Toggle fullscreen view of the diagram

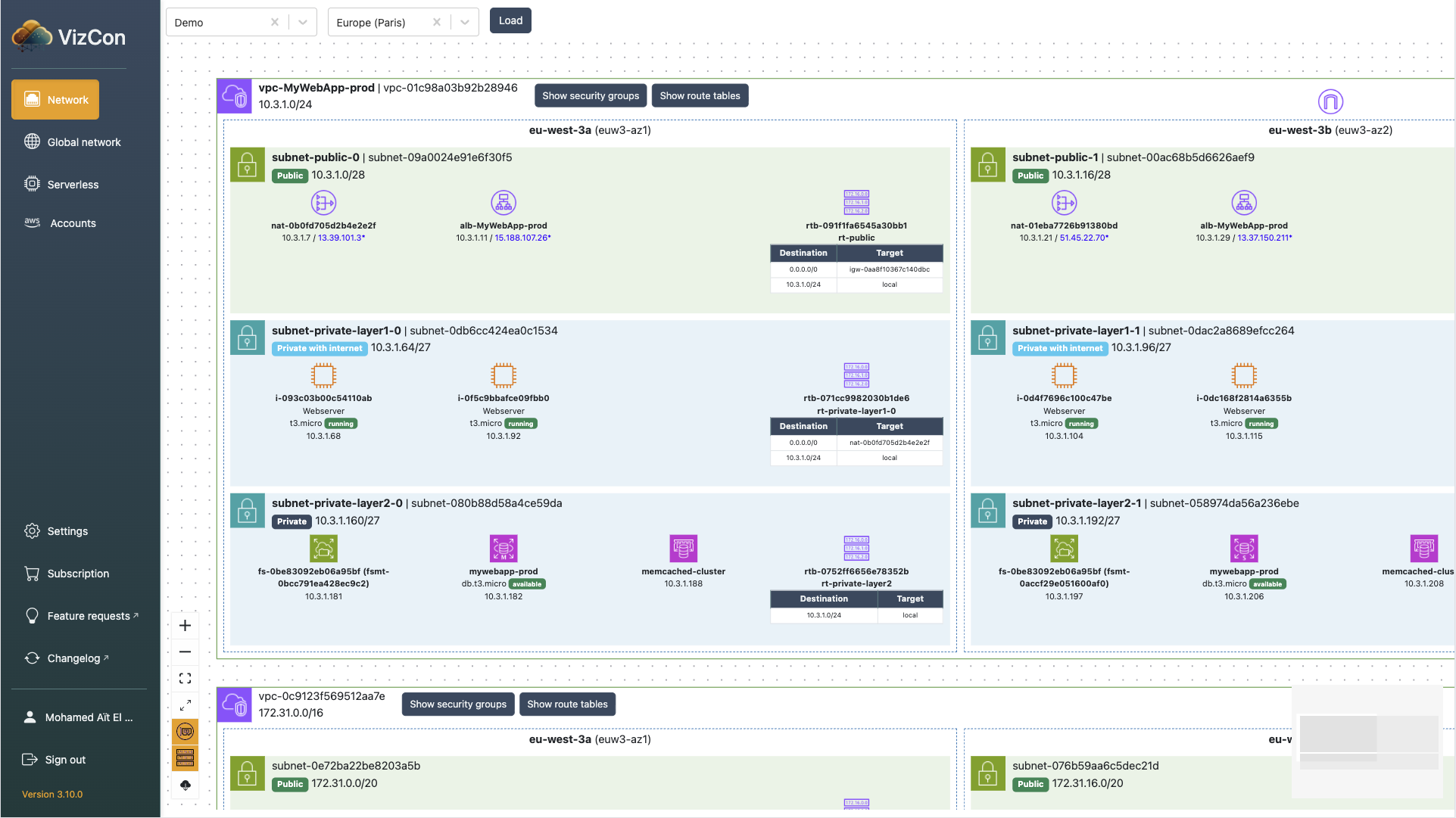pos(185,678)
